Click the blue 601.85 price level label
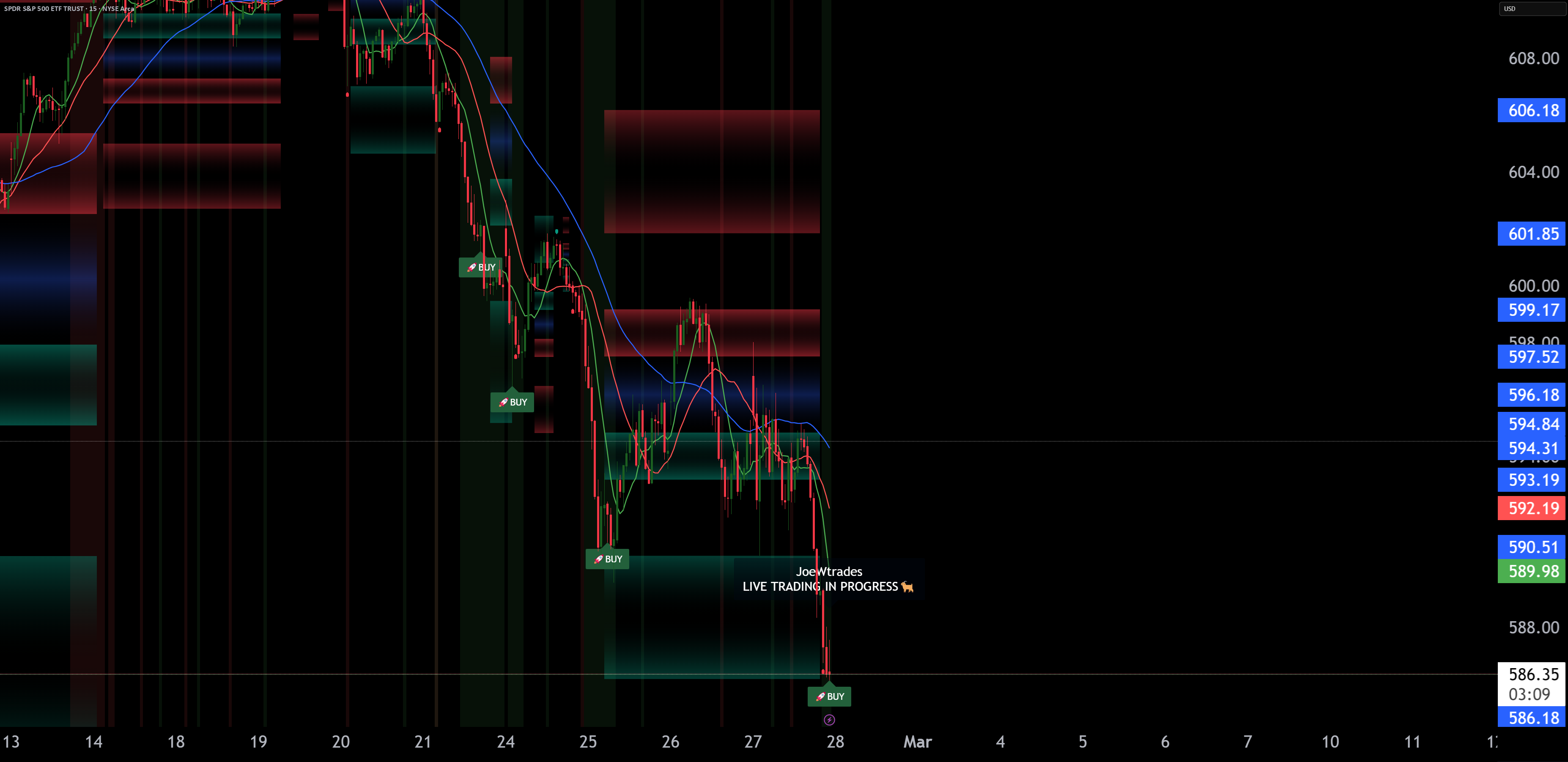 click(x=1532, y=234)
